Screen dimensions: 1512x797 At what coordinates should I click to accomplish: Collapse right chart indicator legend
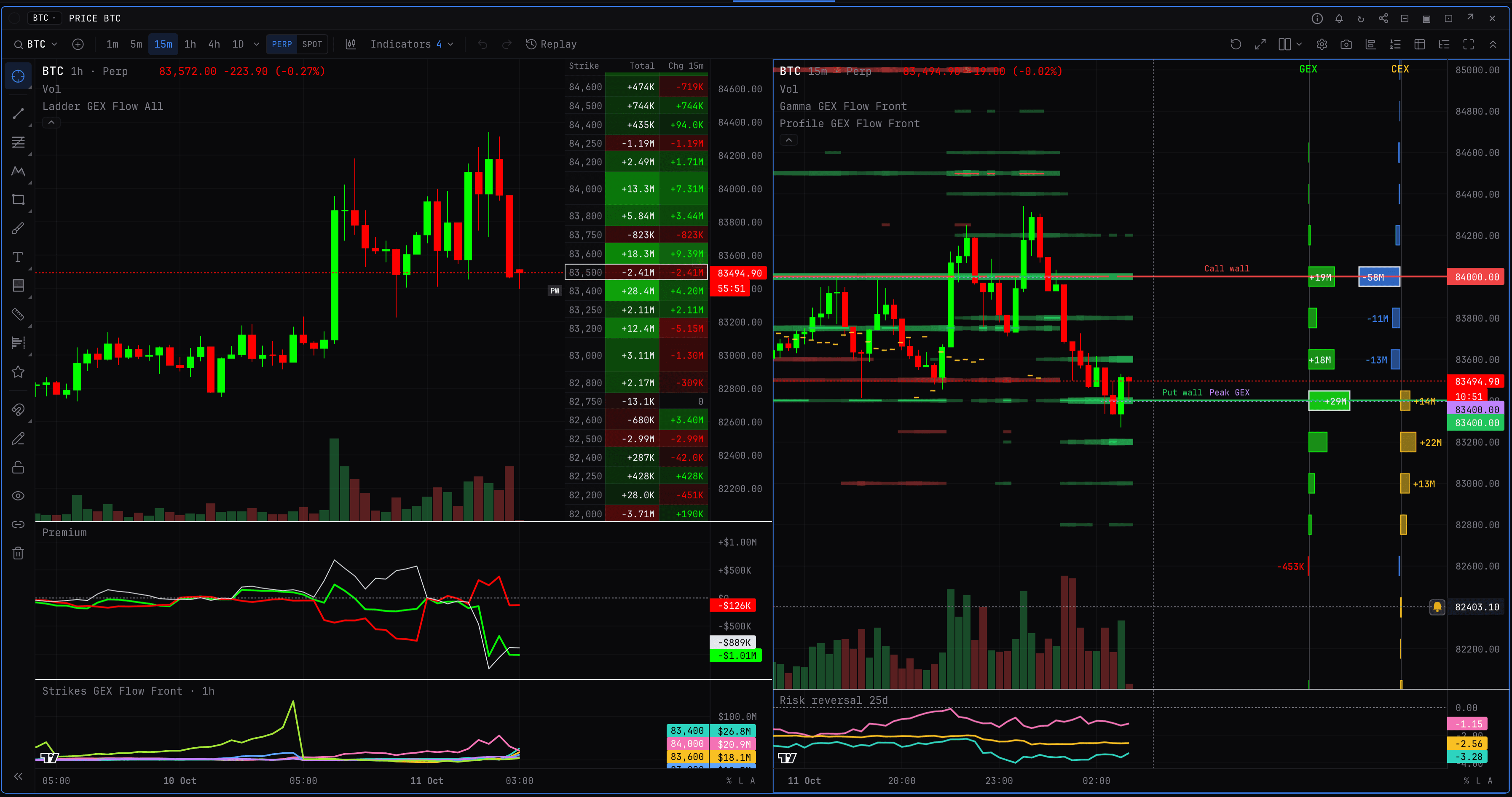[789, 140]
